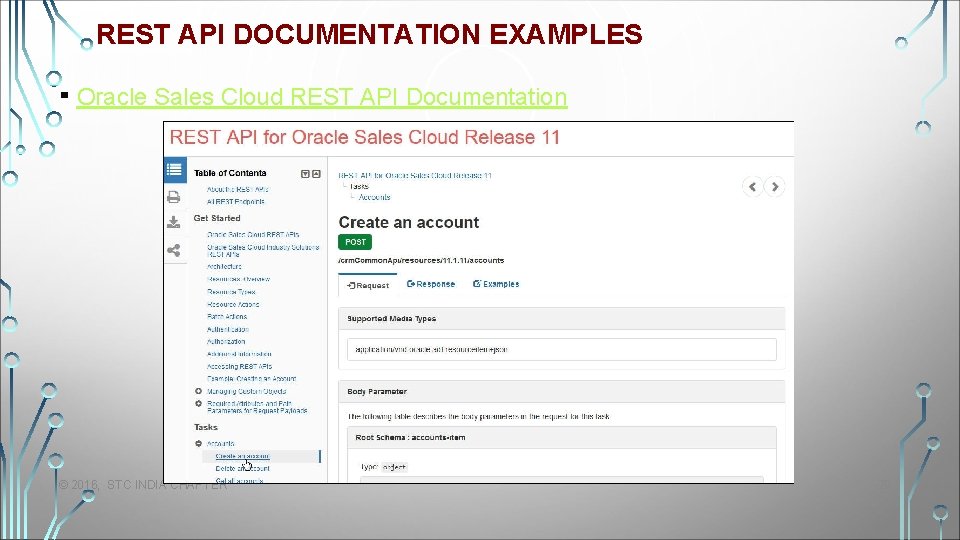The image size is (960, 540).
Task: Click the Tasks breadcrumb item
Action: coord(359,186)
